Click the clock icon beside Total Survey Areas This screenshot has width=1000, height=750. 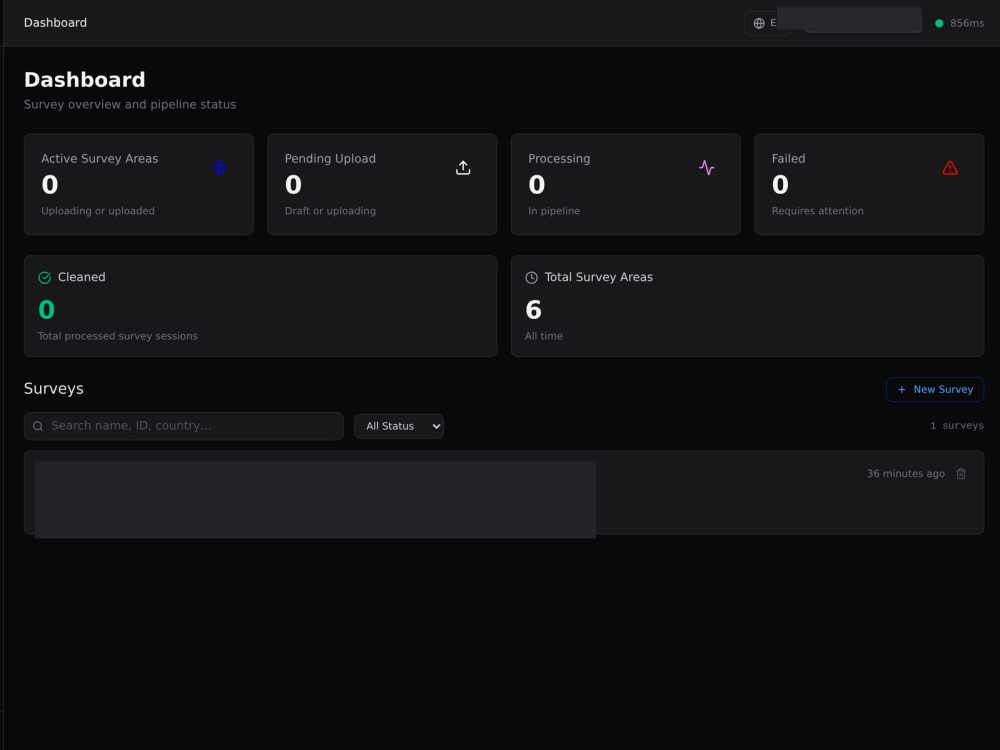pyautogui.click(x=531, y=277)
